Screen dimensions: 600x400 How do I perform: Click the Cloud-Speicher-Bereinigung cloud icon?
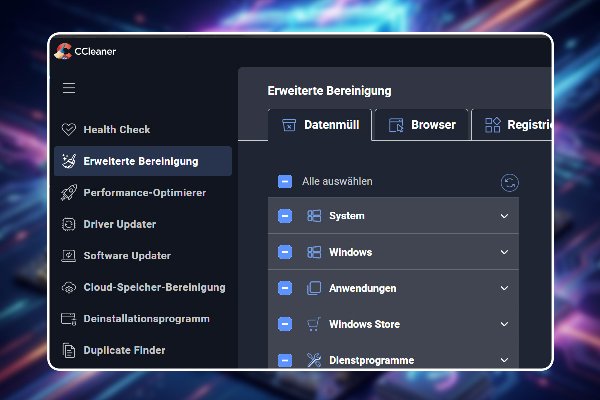(x=69, y=287)
